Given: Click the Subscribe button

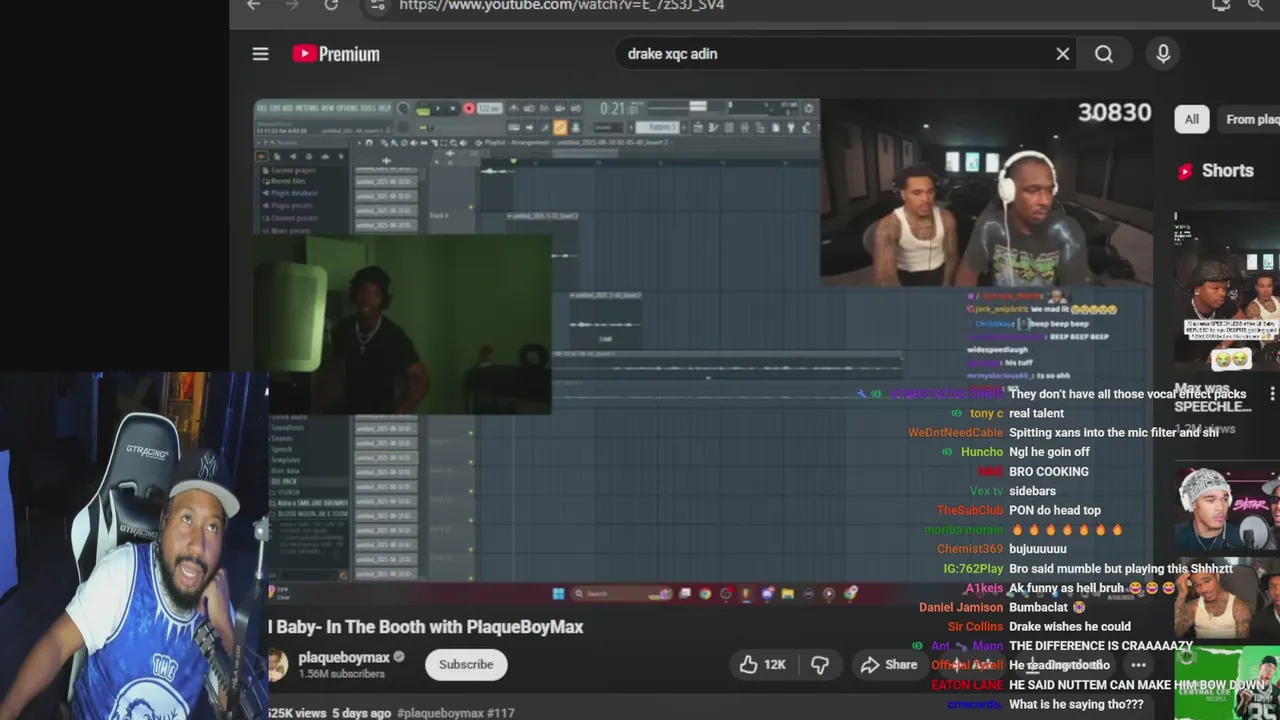Looking at the screenshot, I should [x=466, y=664].
